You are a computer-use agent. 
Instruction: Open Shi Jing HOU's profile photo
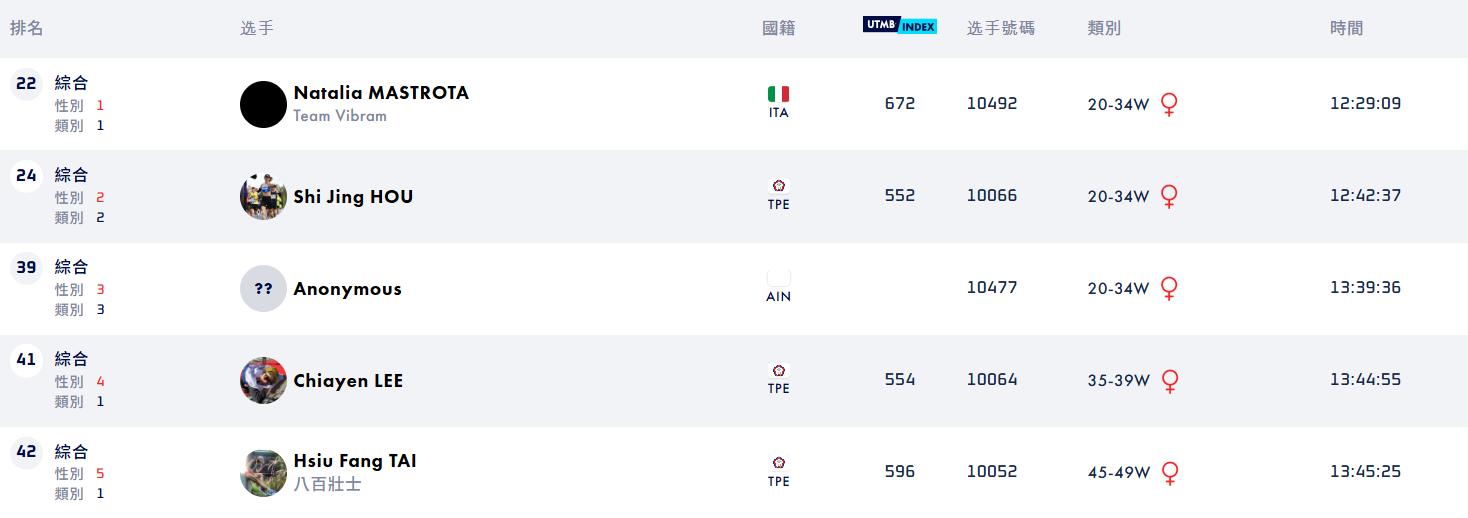(263, 197)
